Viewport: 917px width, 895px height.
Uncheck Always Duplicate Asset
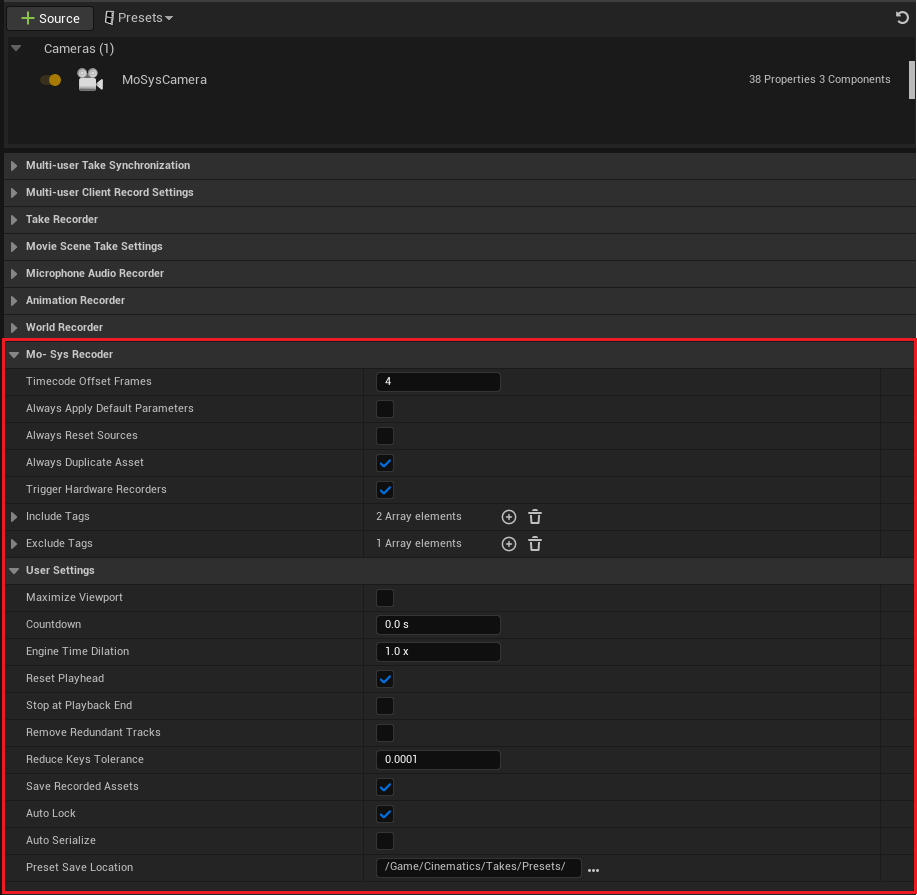(385, 463)
